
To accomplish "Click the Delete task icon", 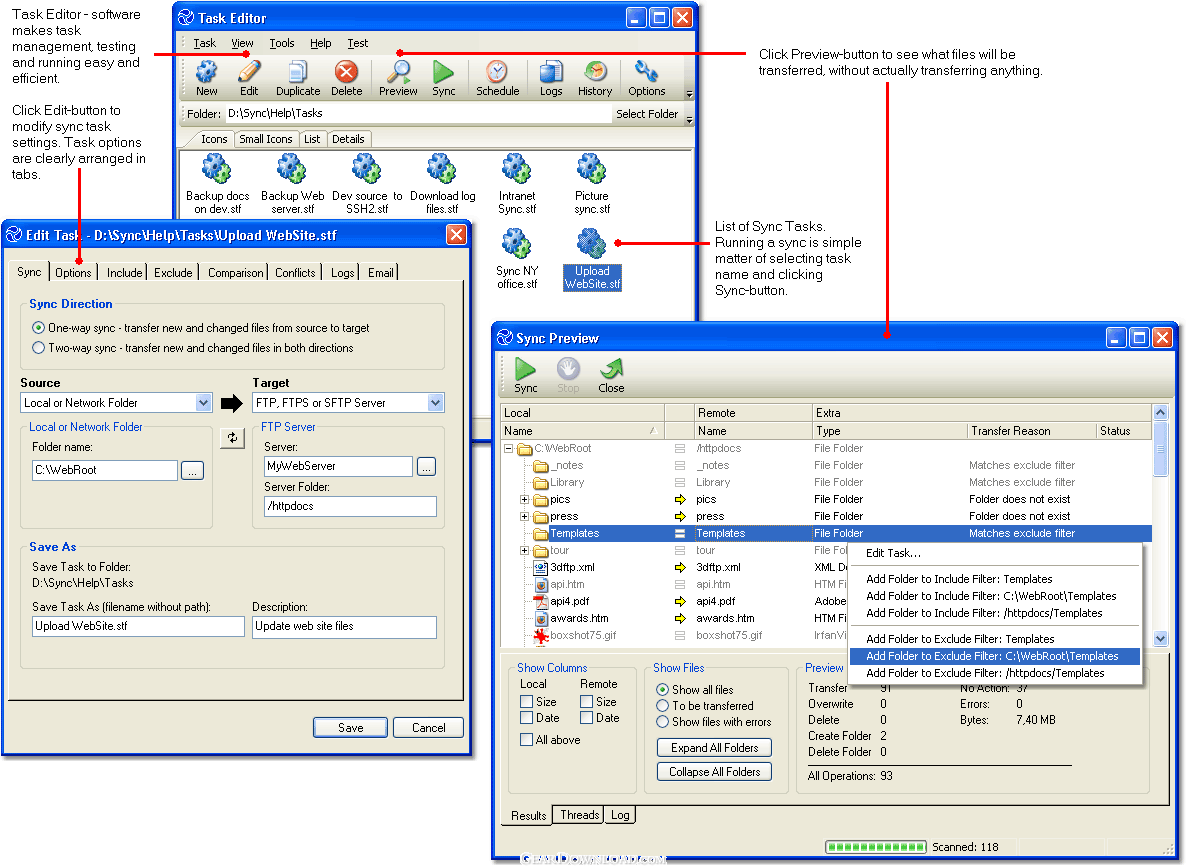I will coord(346,78).
